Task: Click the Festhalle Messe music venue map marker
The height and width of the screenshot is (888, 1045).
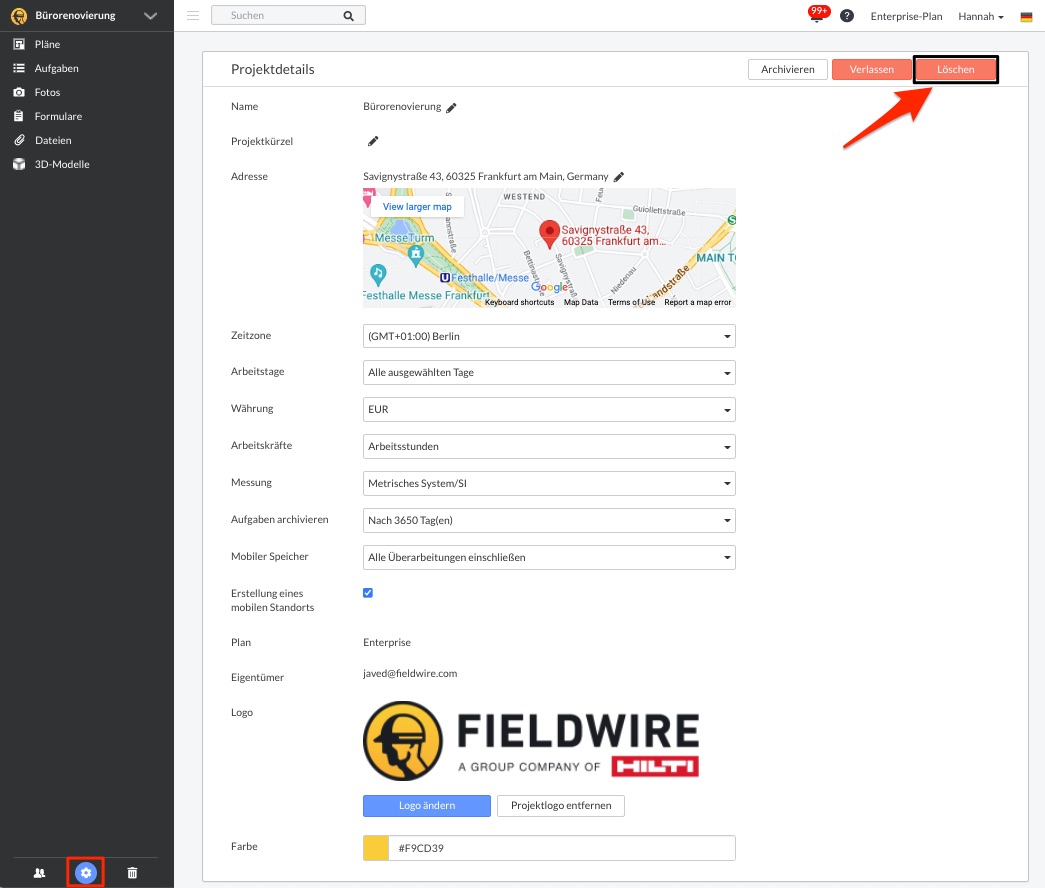Action: [x=378, y=273]
